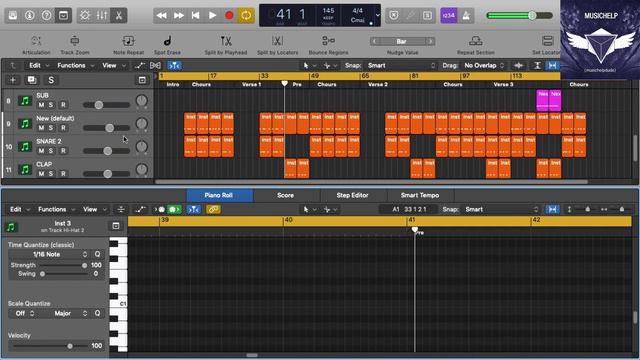
Task: Open the LCD display mode dropdown arrow
Action: 378,16
